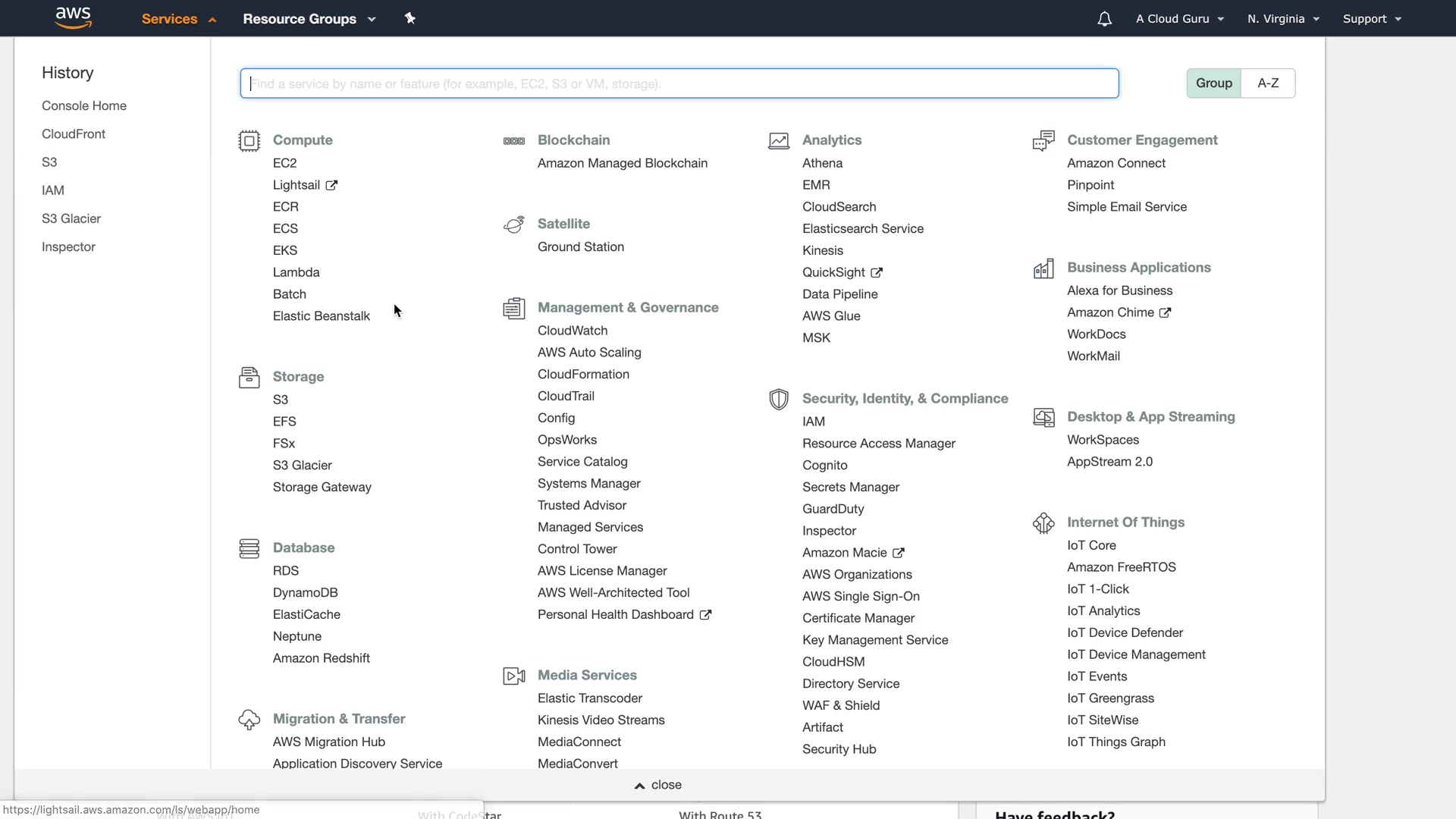Click the Security shield category icon
The width and height of the screenshot is (1456, 819).
pyautogui.click(x=778, y=400)
